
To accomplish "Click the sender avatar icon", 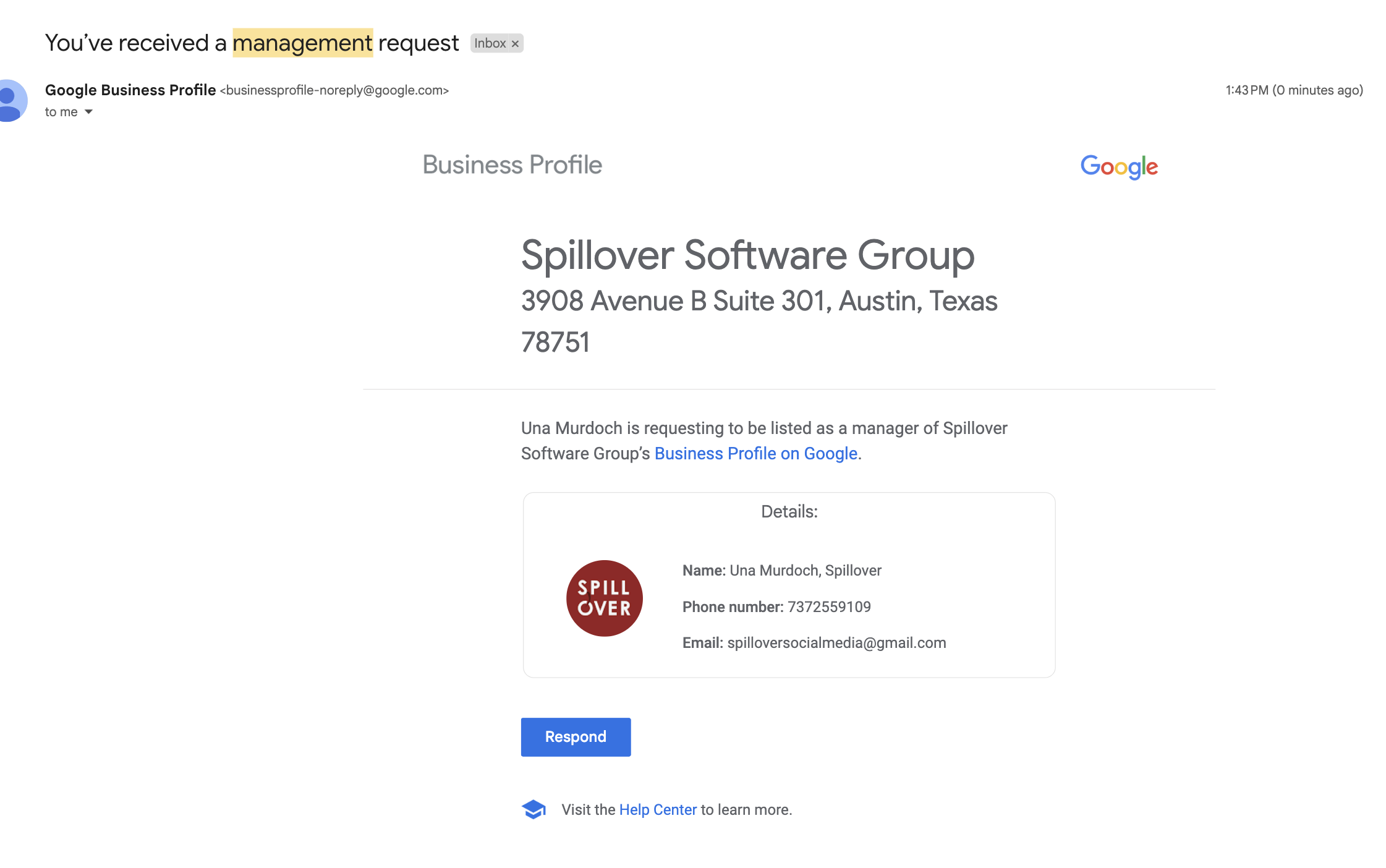I will 11,101.
